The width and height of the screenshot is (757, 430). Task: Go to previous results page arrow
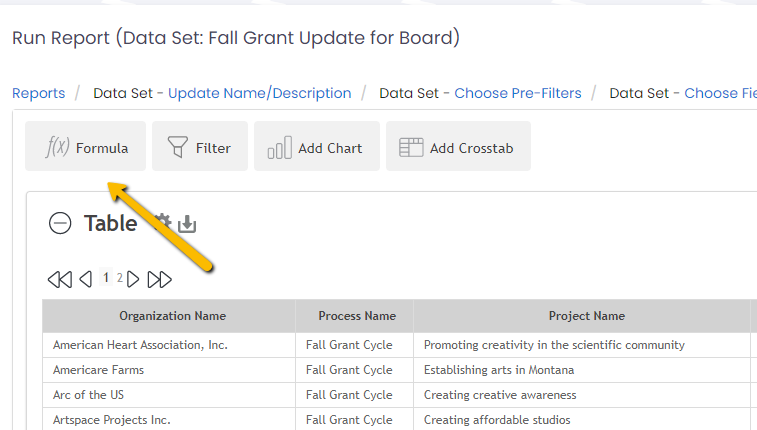point(85,279)
